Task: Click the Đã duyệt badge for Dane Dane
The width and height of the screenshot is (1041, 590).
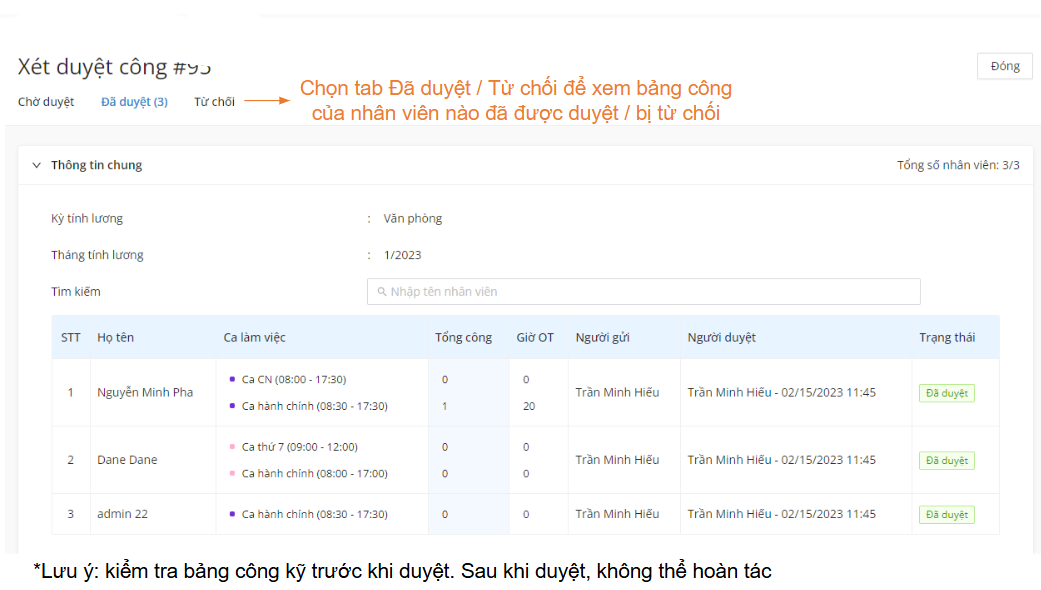Action: pos(946,461)
